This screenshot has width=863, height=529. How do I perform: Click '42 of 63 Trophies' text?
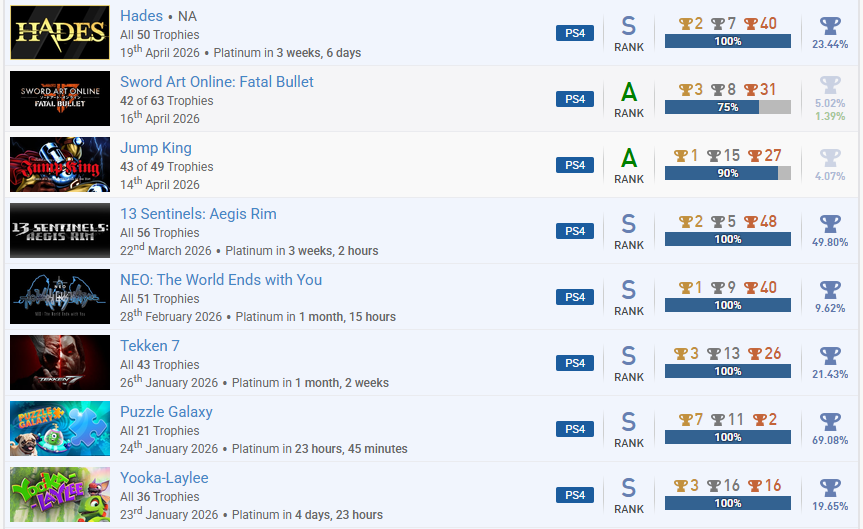point(166,101)
